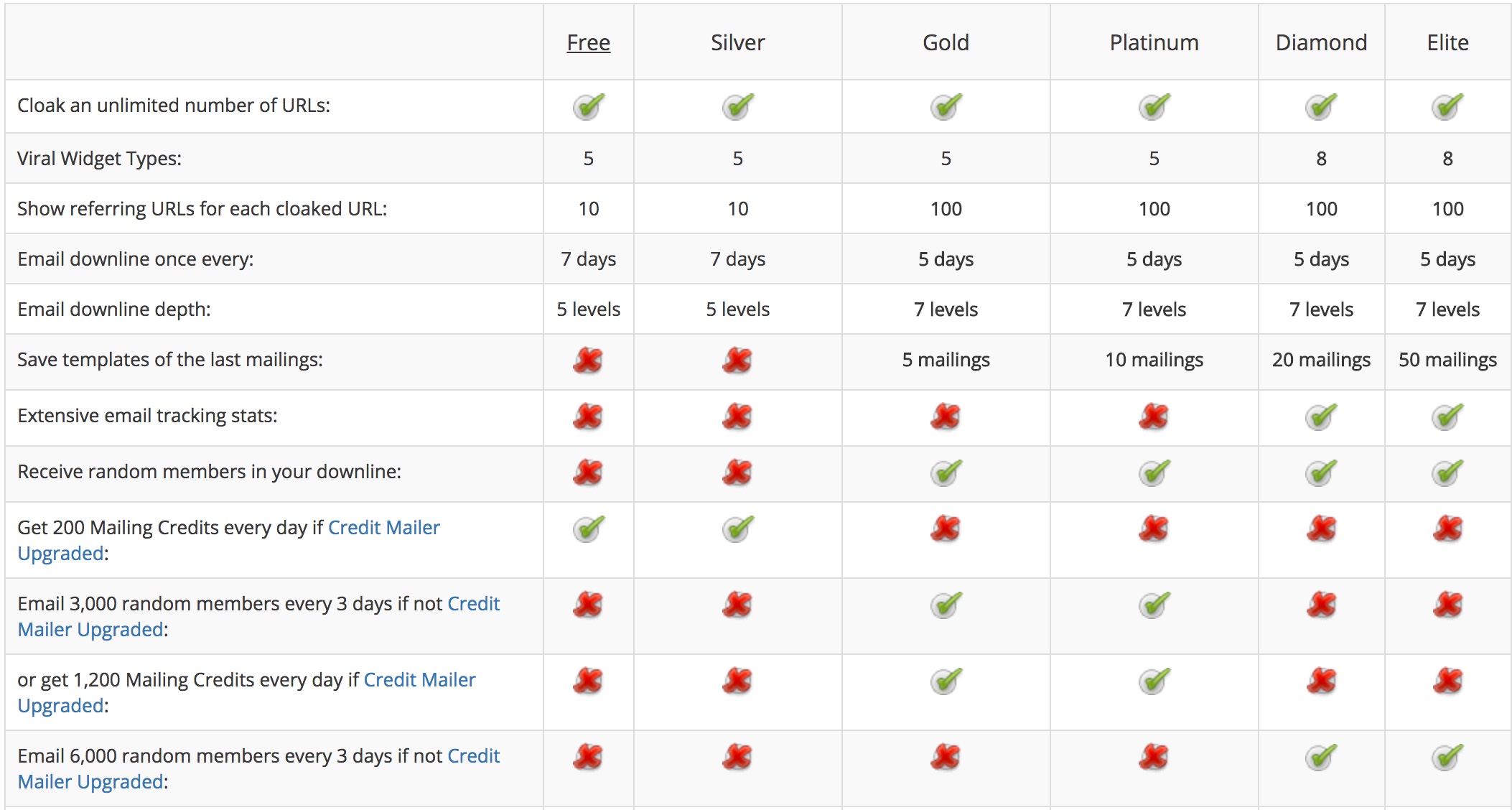Click Gold red X for extensive email tracking
The height and width of the screenshot is (810, 1512).
(x=946, y=416)
